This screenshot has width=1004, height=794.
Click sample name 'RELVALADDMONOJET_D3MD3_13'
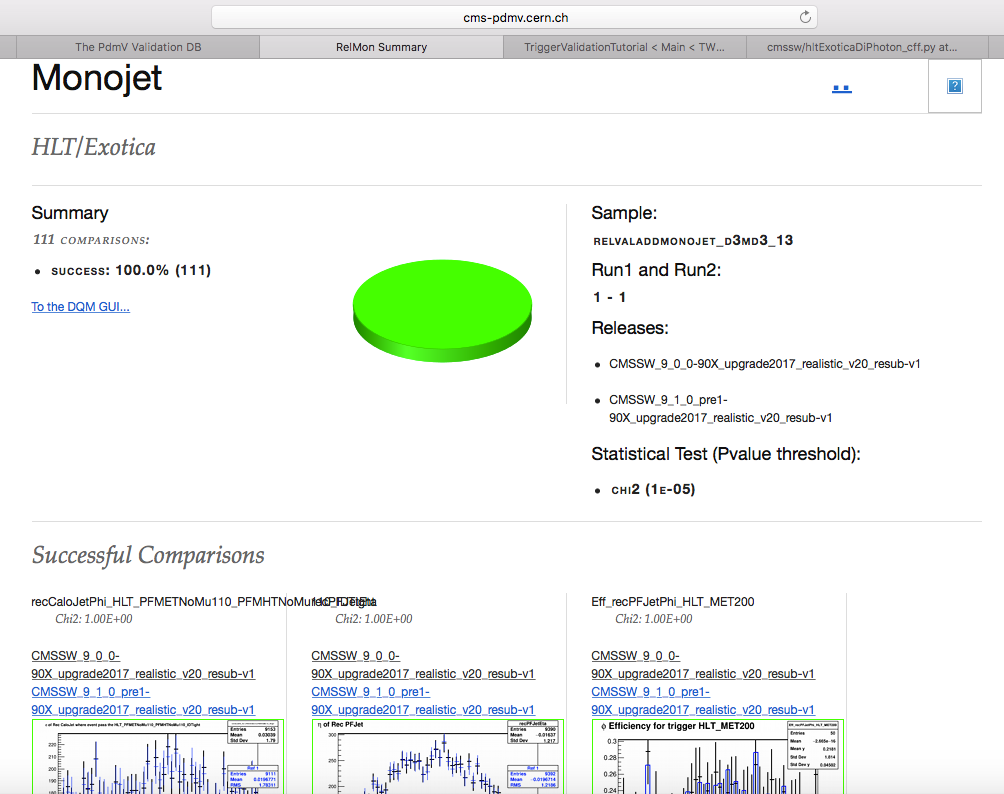point(693,240)
